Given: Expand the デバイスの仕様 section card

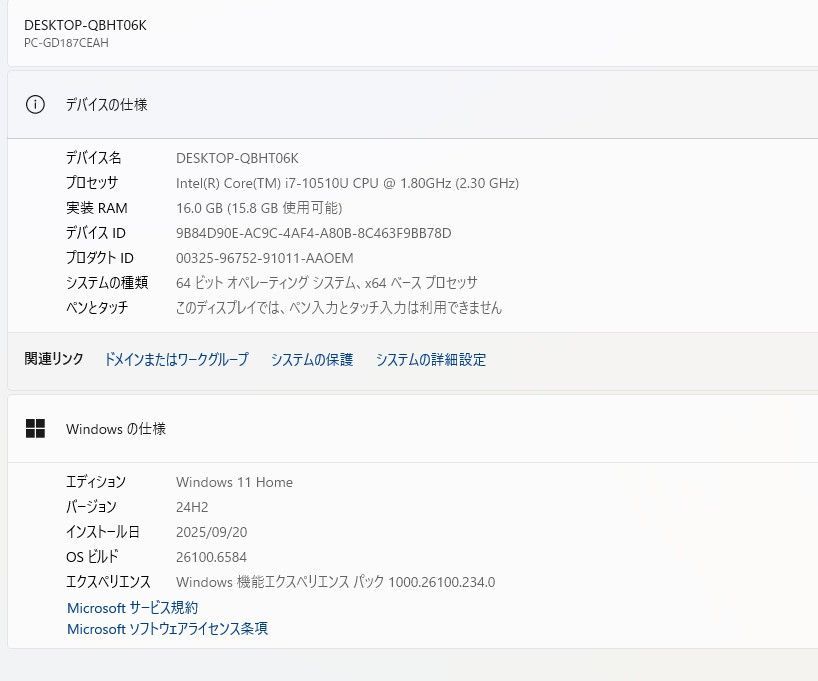Looking at the screenshot, I should click(x=400, y=104).
